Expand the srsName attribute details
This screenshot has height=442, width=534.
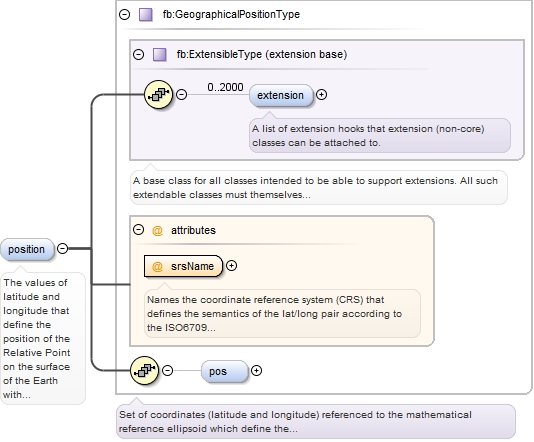[x=232, y=266]
